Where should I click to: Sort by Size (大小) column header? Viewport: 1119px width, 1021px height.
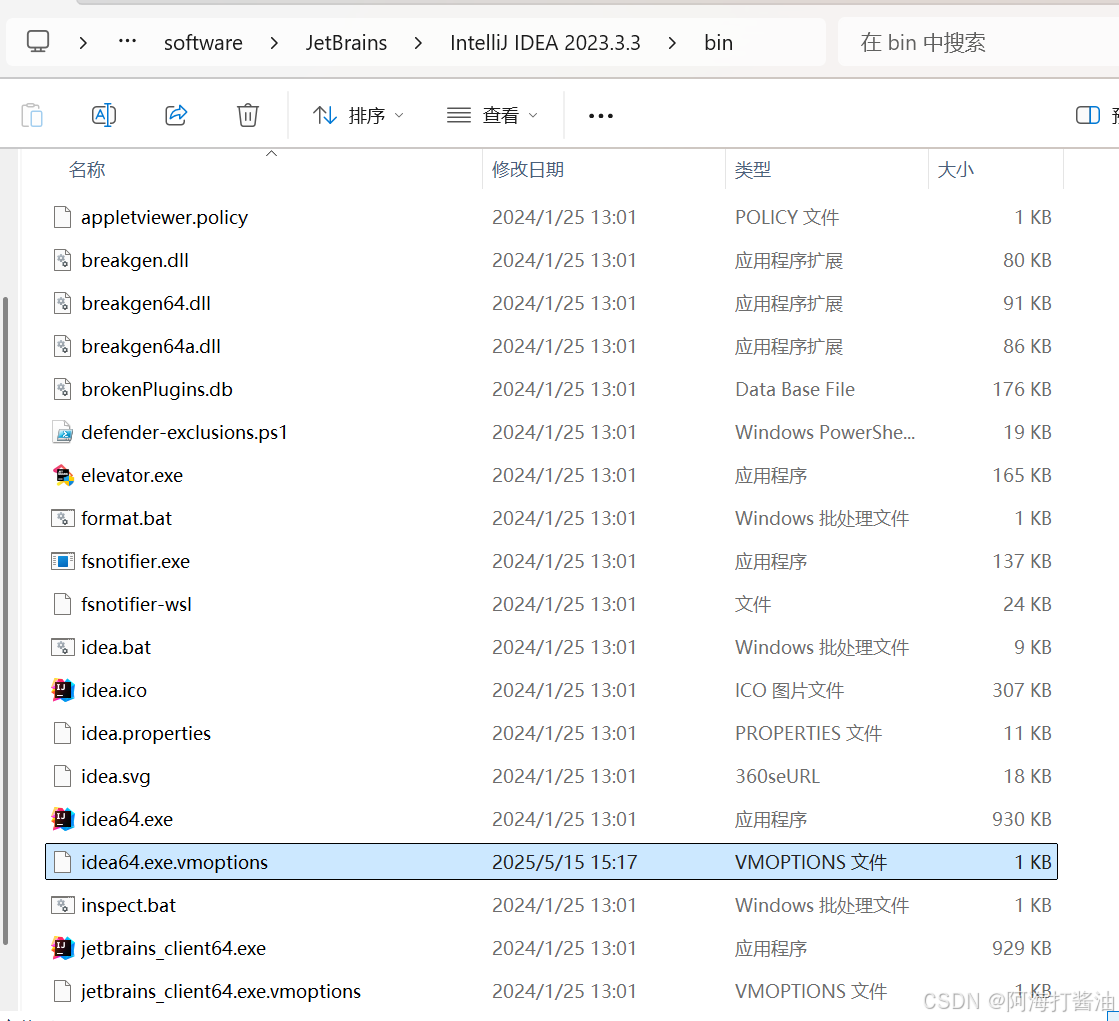pyautogui.click(x=956, y=170)
